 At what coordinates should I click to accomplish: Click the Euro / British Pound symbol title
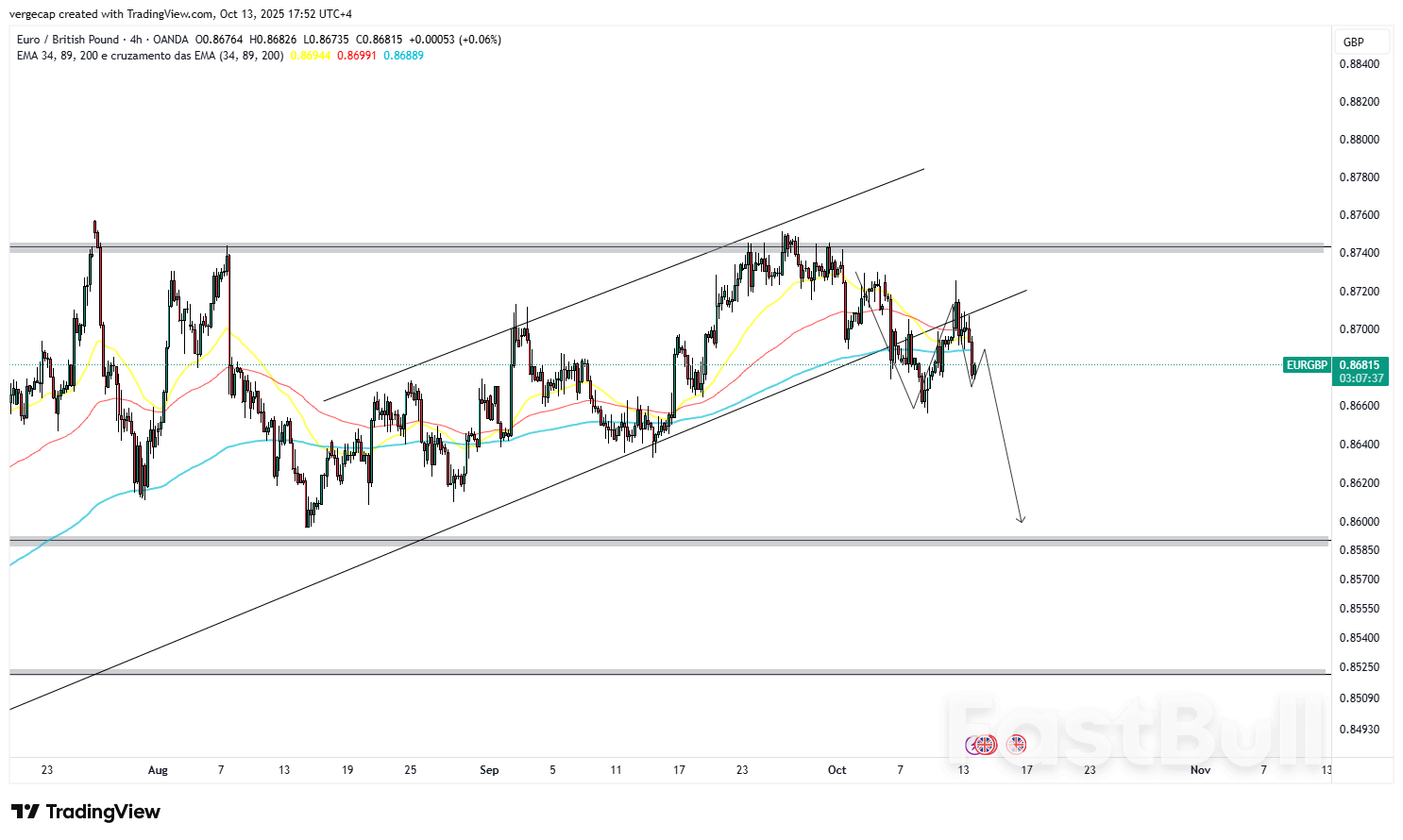coord(68,40)
